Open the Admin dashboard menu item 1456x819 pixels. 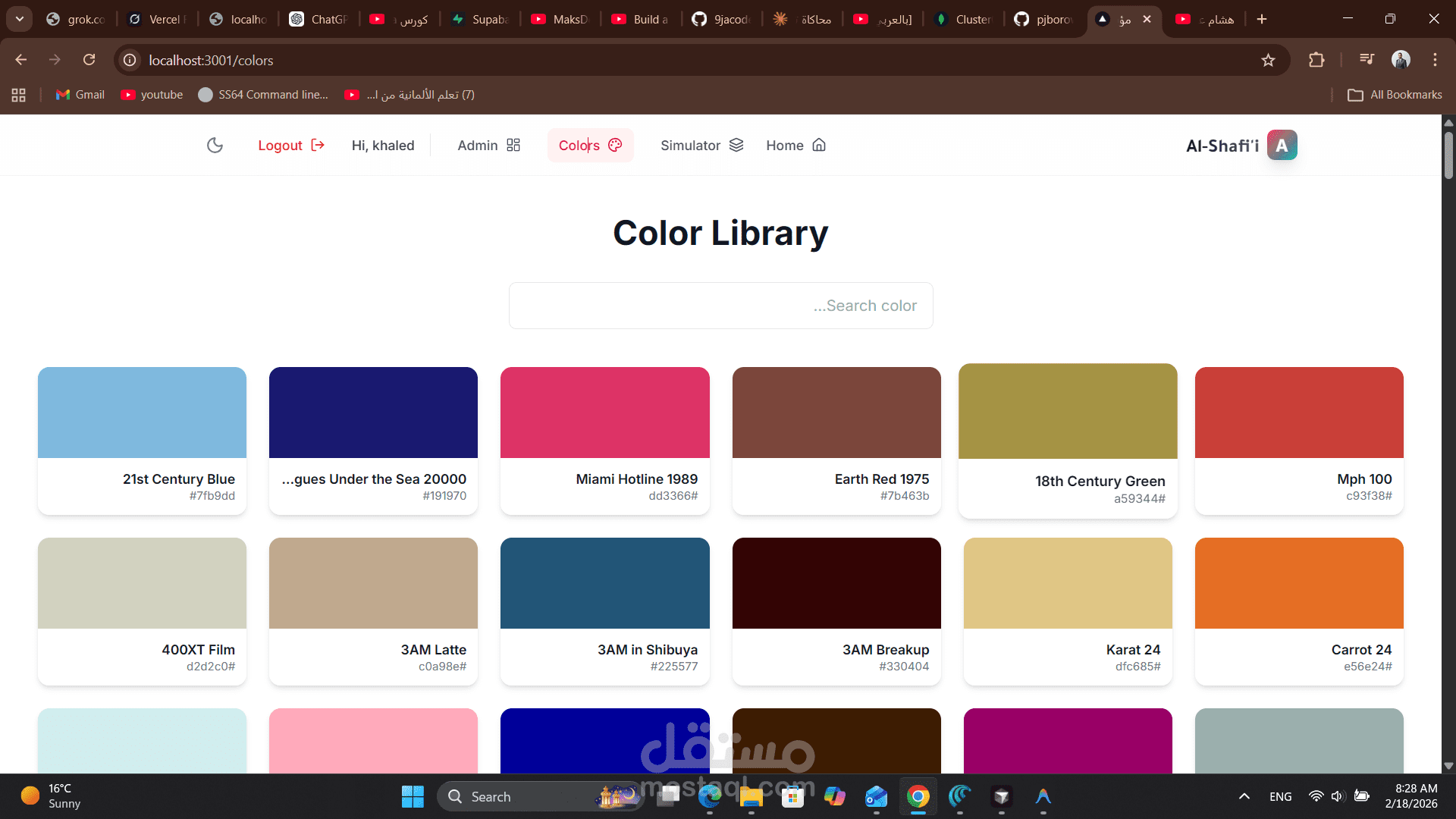(488, 145)
